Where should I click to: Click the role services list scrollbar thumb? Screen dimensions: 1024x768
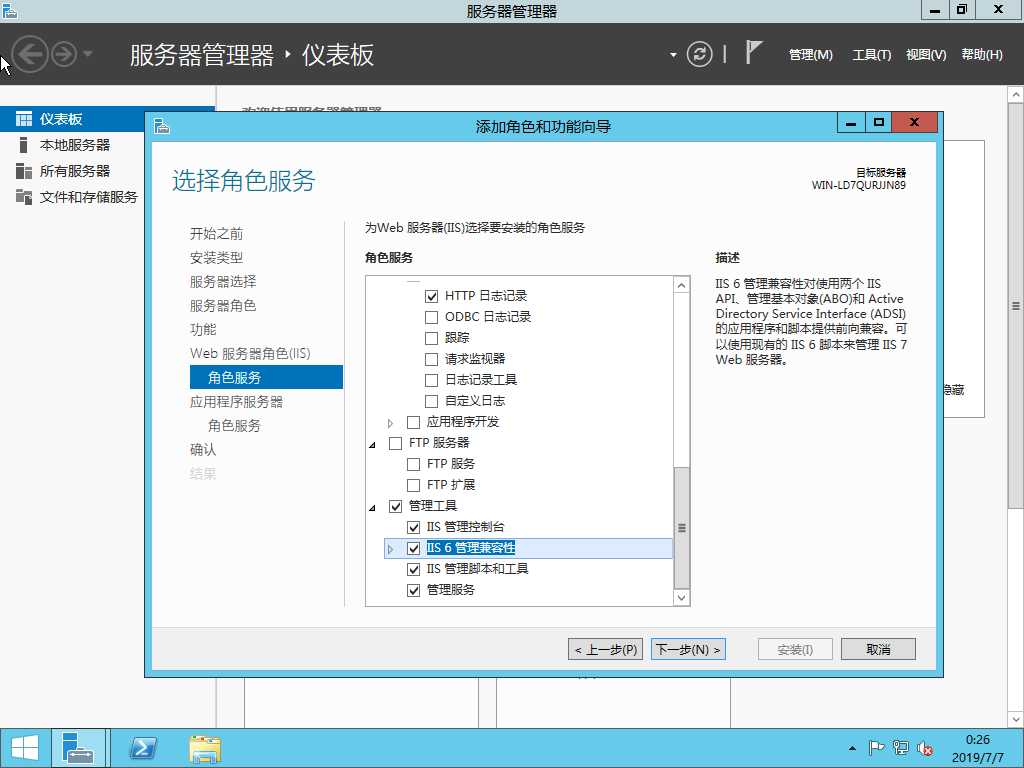click(x=681, y=528)
